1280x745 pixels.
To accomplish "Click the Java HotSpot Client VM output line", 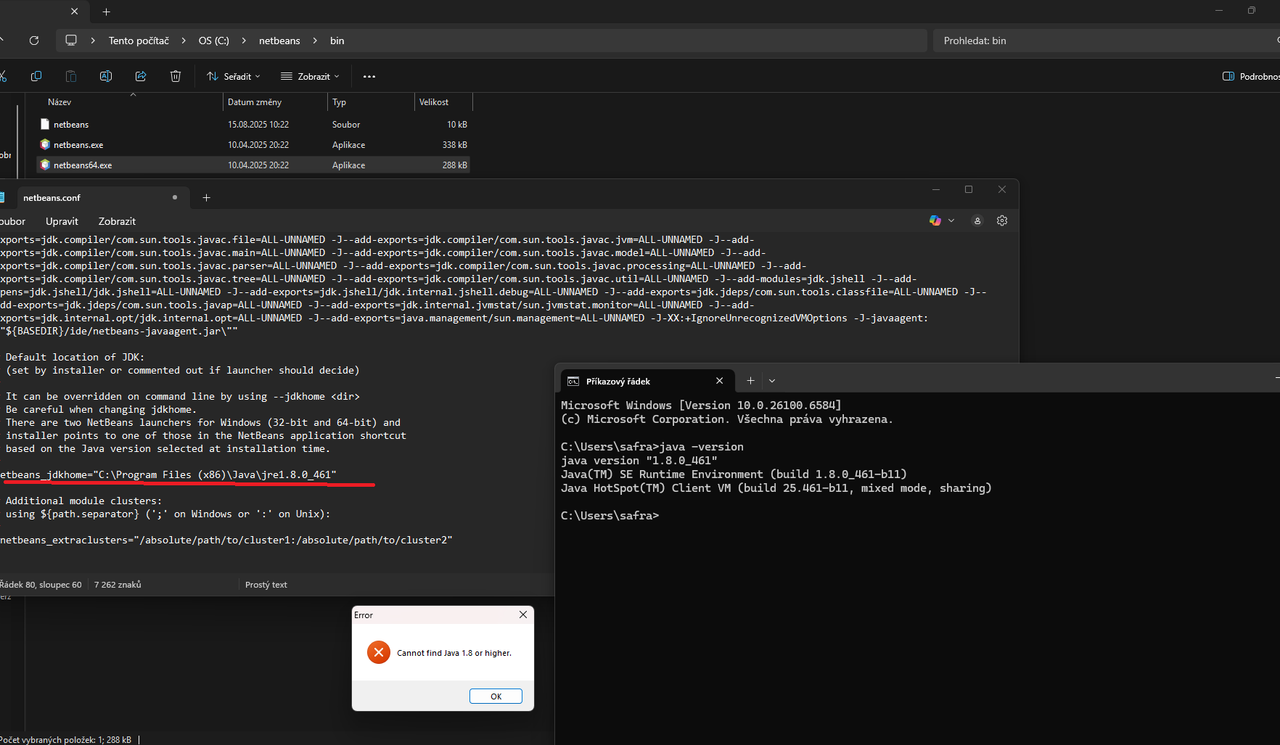I will coord(776,488).
